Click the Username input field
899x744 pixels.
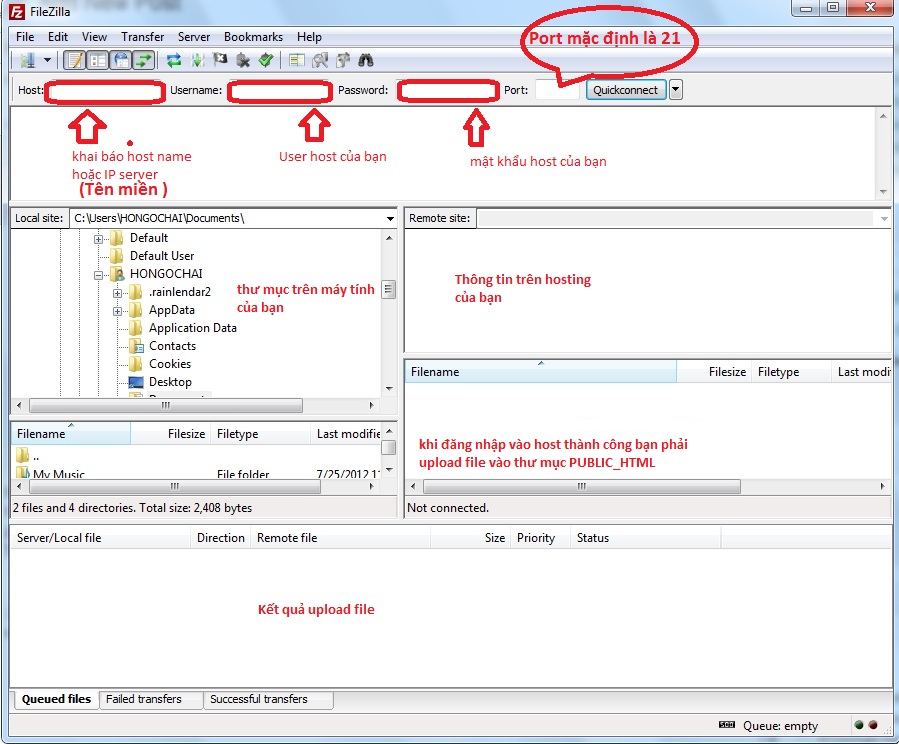point(279,92)
